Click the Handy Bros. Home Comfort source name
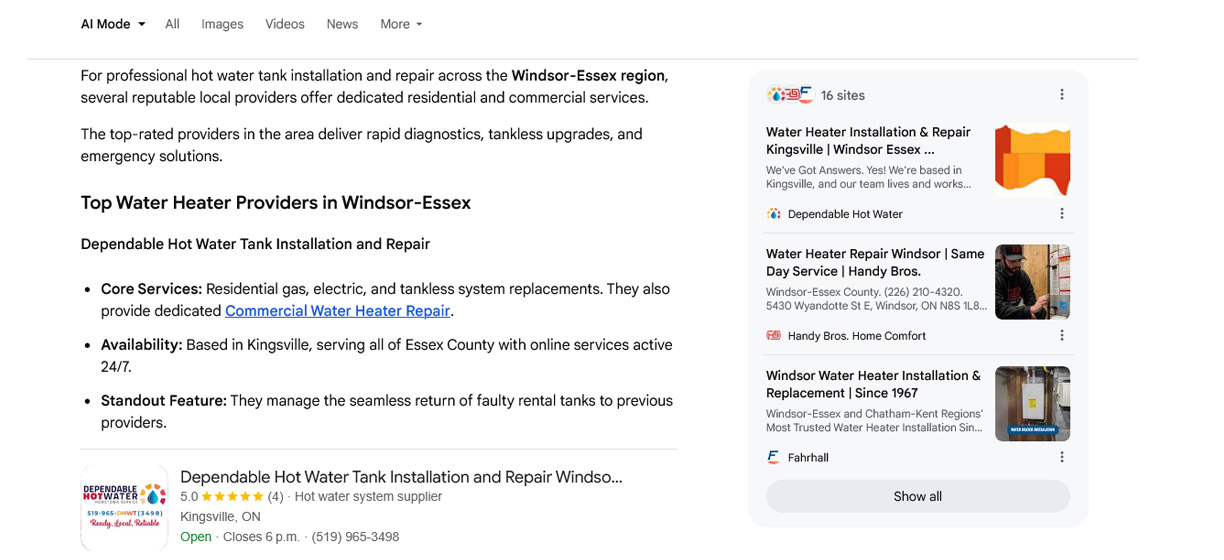Viewport: 1224px width, 560px height. 857,336
